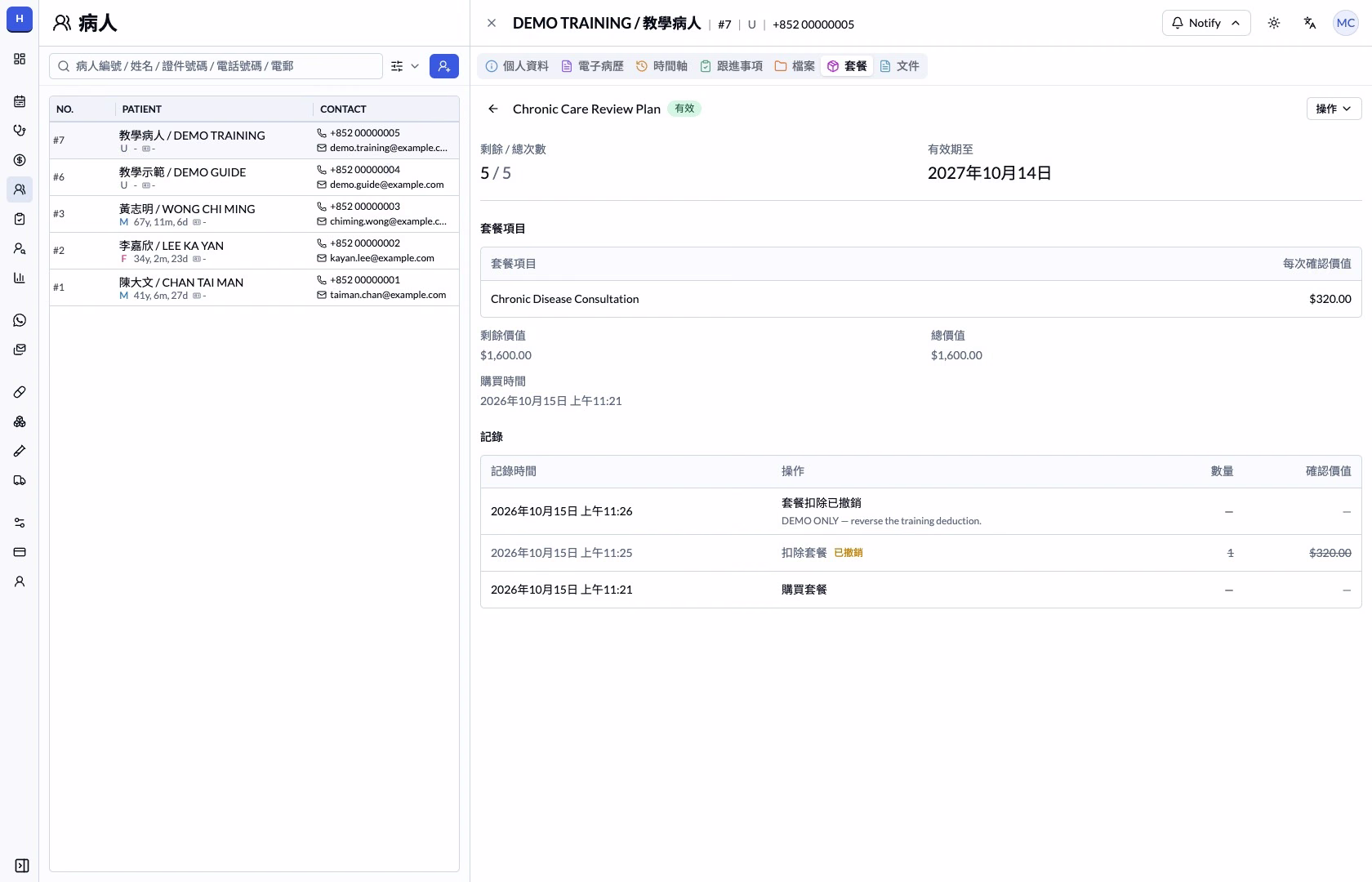Open the clipboard check icon in sidebar
The image size is (1372, 882).
(x=20, y=219)
